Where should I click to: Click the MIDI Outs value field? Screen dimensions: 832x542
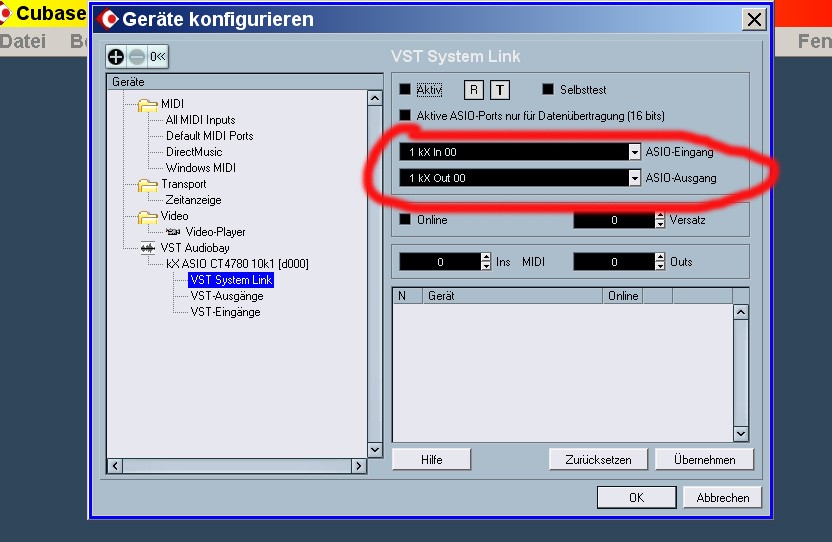pyautogui.click(x=614, y=262)
